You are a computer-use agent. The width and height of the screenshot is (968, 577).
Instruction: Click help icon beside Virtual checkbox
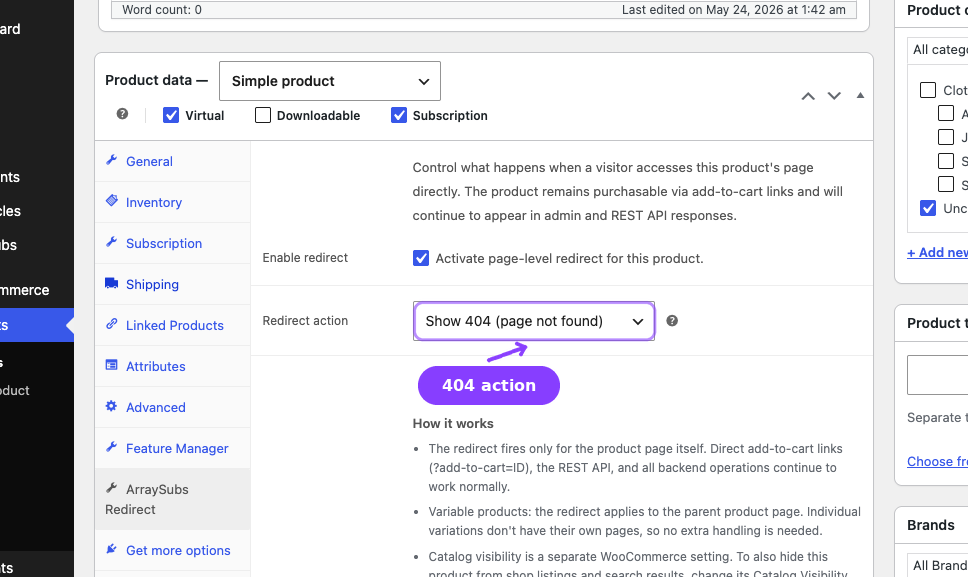[122, 114]
